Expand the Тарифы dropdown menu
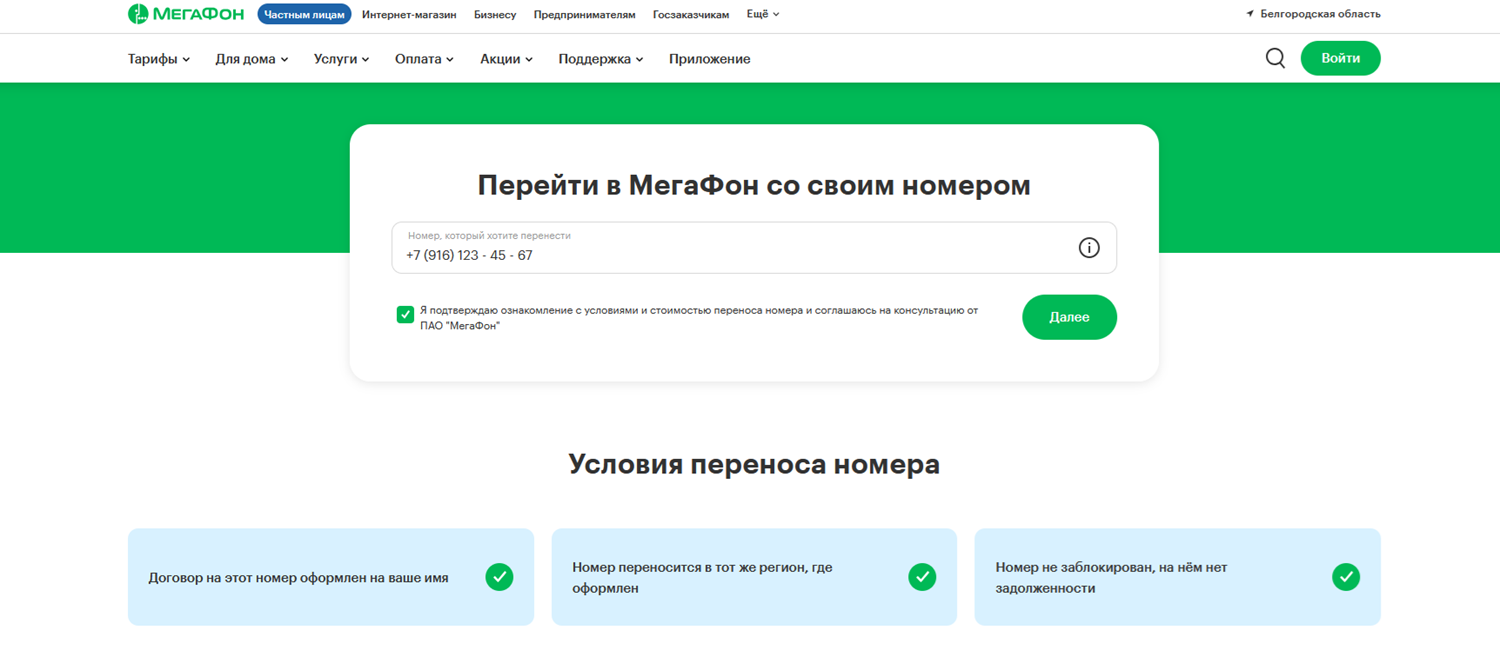The height and width of the screenshot is (670, 1500). pyautogui.click(x=159, y=59)
